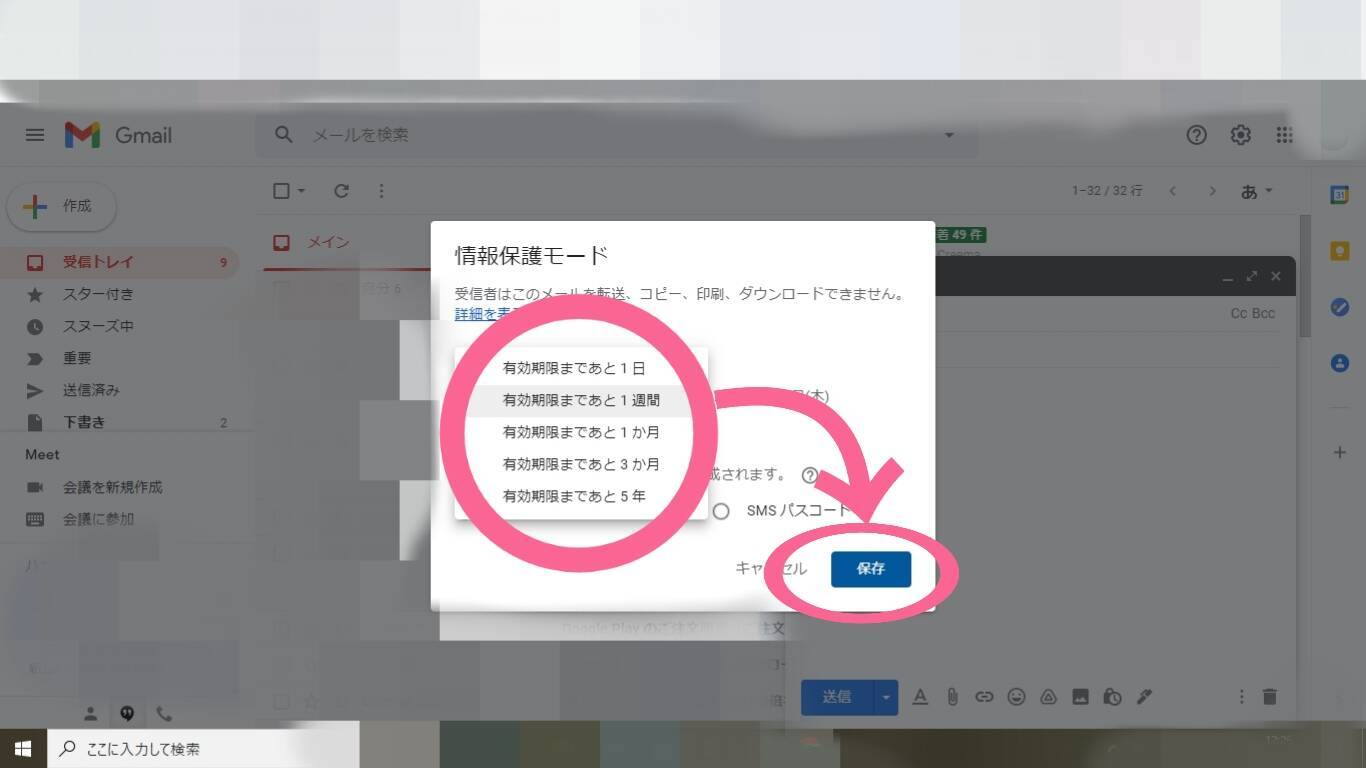Click the help icon beside the passcode text
Viewport: 1366px width, 768px height.
click(x=810, y=475)
